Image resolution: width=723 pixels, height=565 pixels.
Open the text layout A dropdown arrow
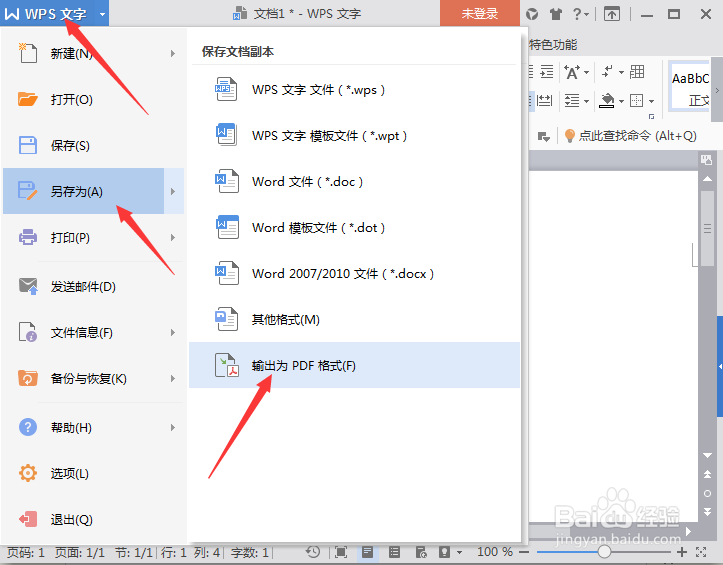(x=587, y=72)
